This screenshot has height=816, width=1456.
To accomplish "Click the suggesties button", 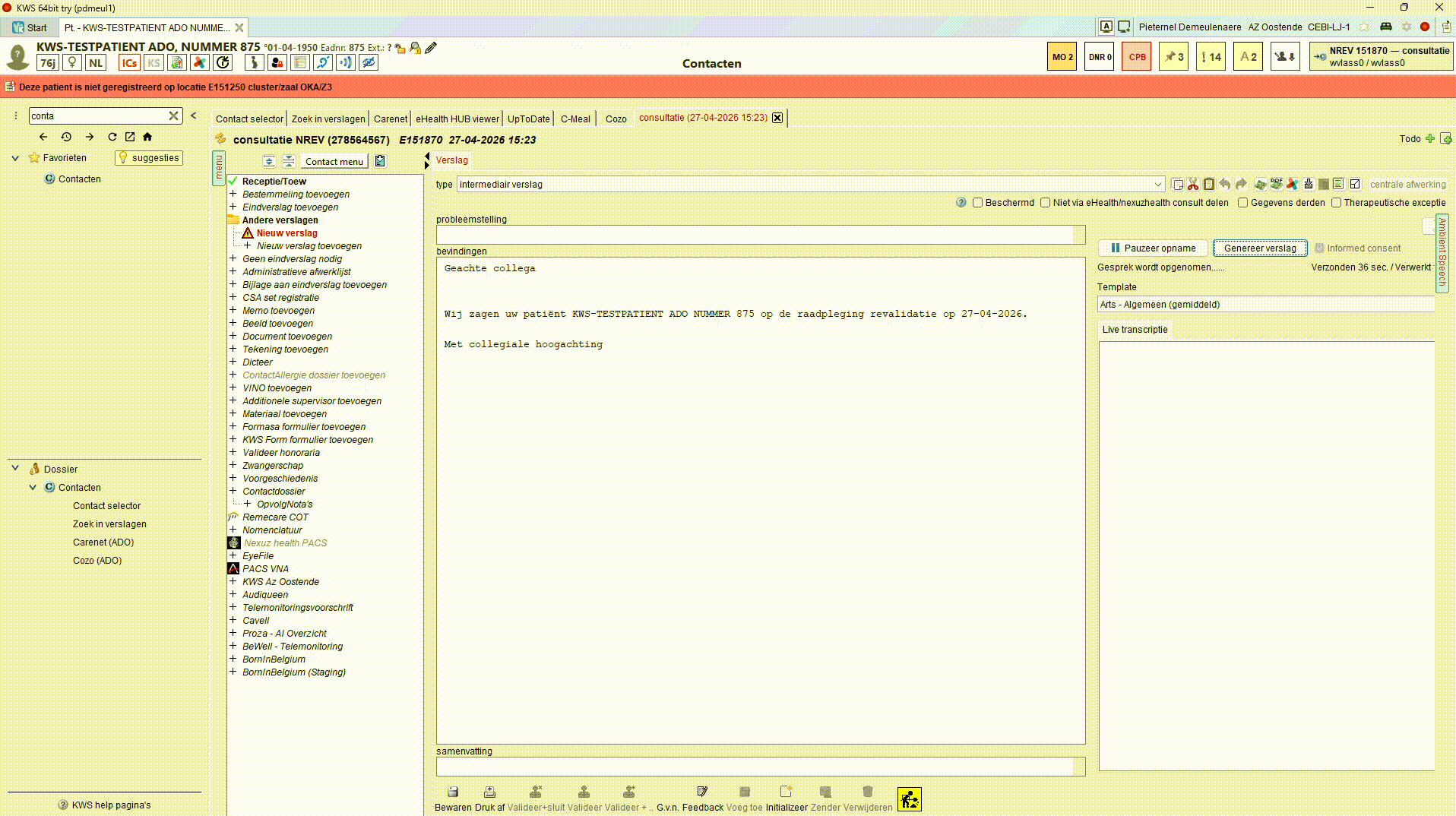I will click(149, 158).
